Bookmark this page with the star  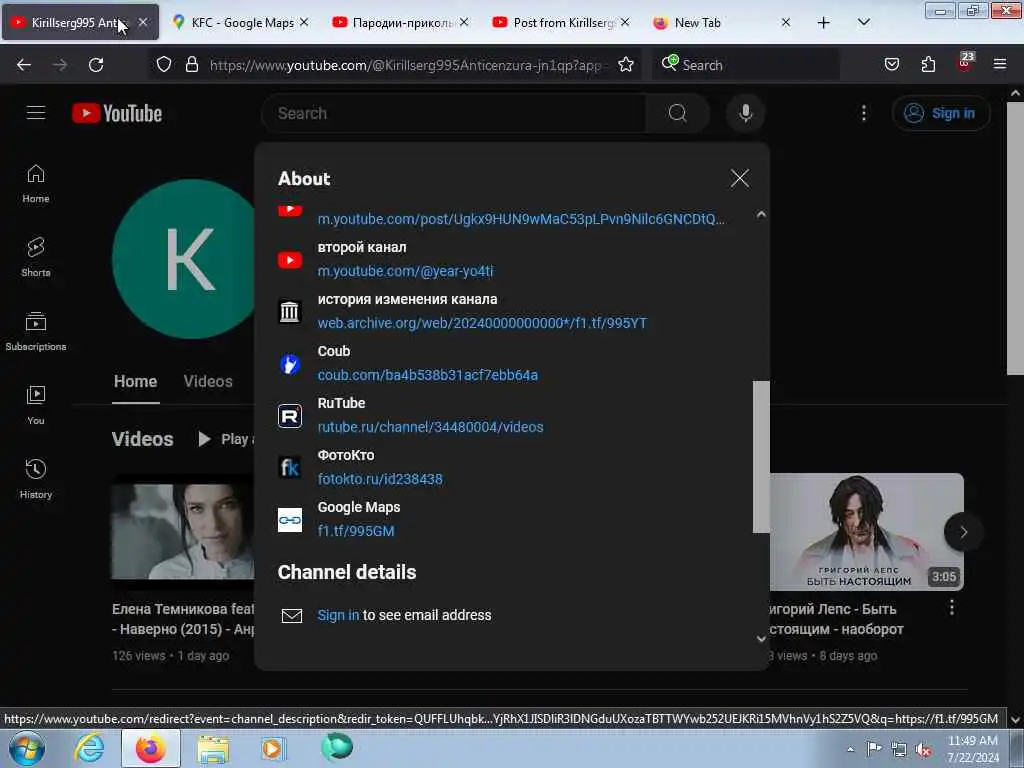[626, 65]
